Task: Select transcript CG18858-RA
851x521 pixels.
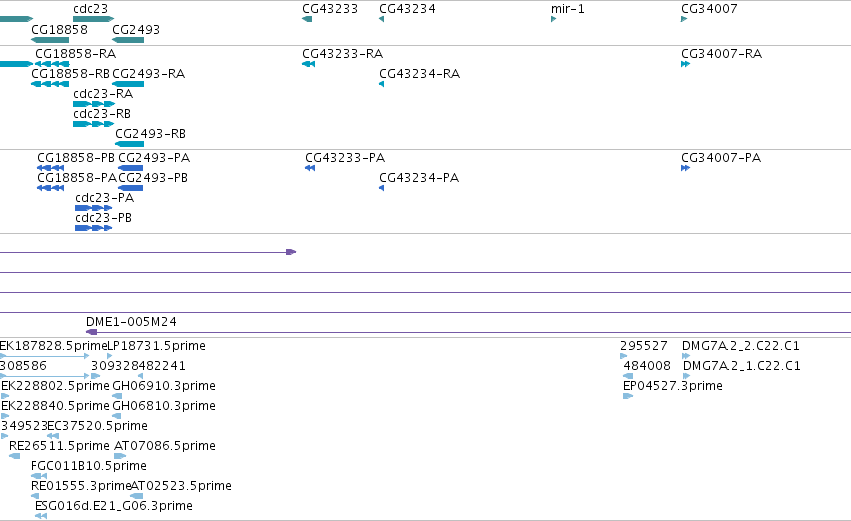Action: tap(75, 54)
